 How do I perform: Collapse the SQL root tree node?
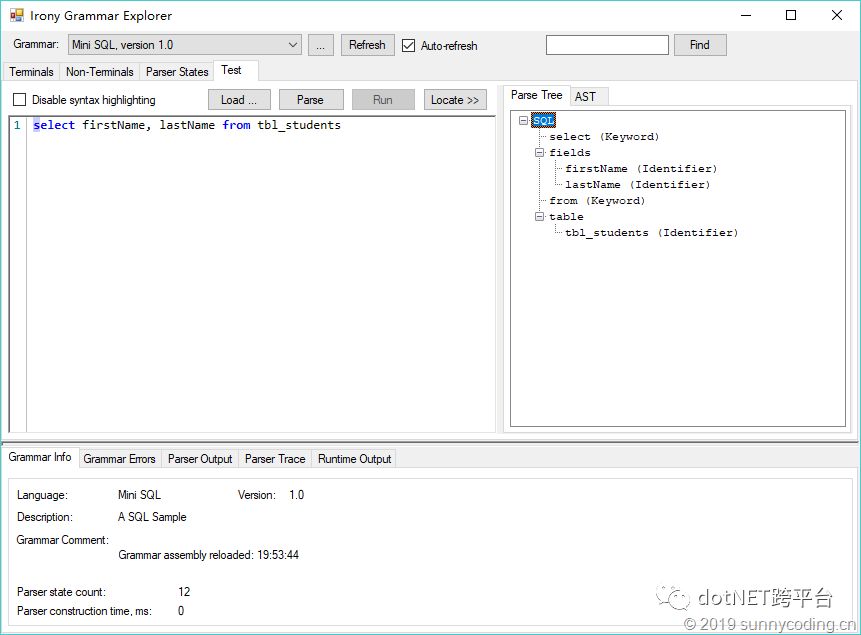[524, 121]
